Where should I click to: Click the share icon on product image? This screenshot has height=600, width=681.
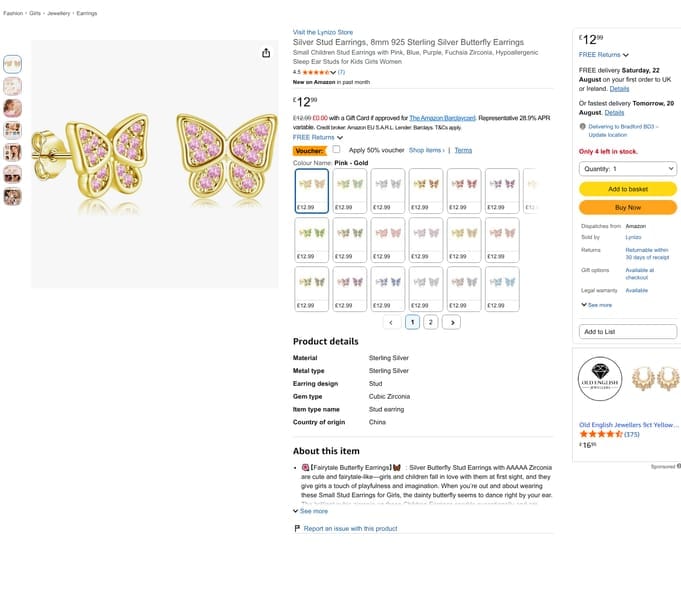click(x=266, y=53)
